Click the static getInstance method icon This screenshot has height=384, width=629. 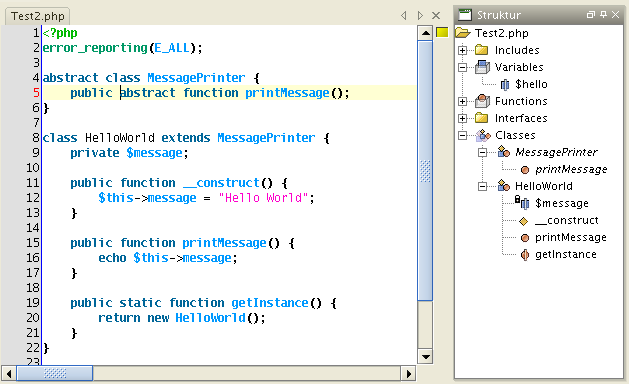tap(525, 254)
